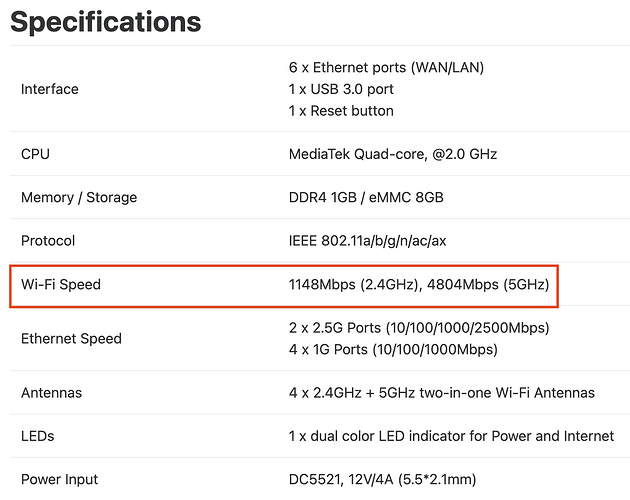Screen dimensions: 630x500
Task: Select the CPU row label
Action: (35, 154)
